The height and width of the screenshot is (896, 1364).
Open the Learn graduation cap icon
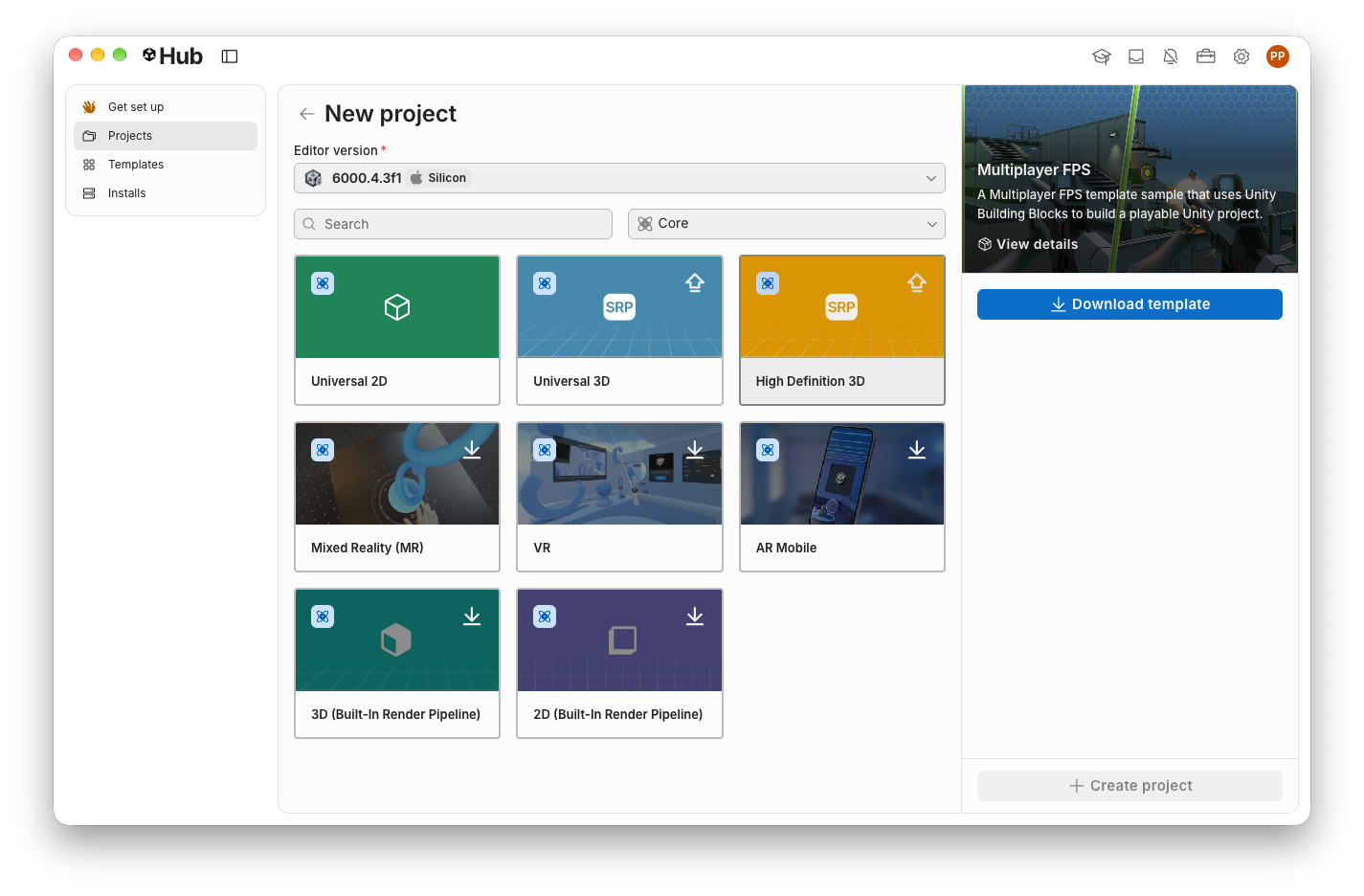1102,56
